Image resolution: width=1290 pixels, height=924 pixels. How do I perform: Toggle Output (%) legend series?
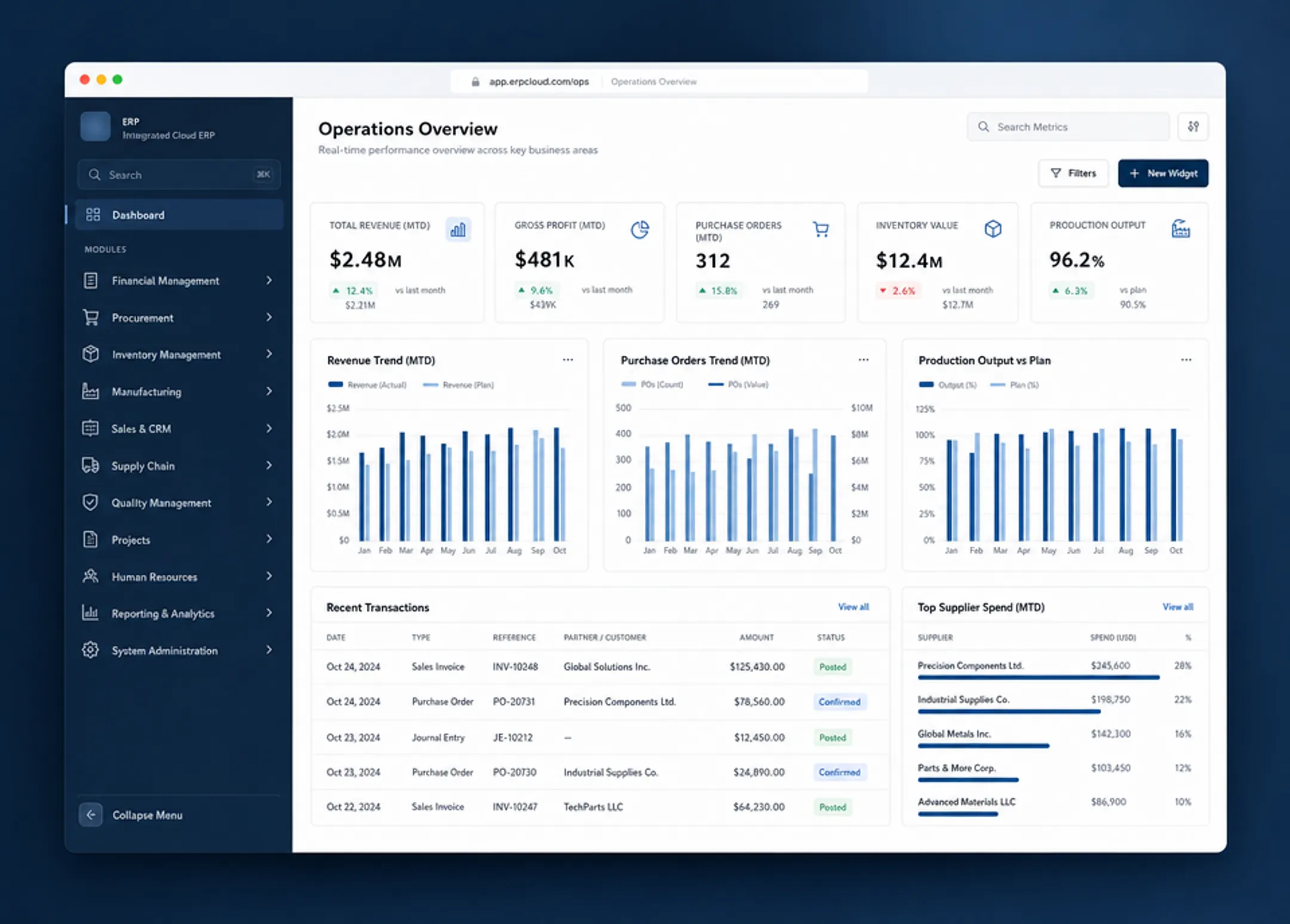[x=948, y=385]
